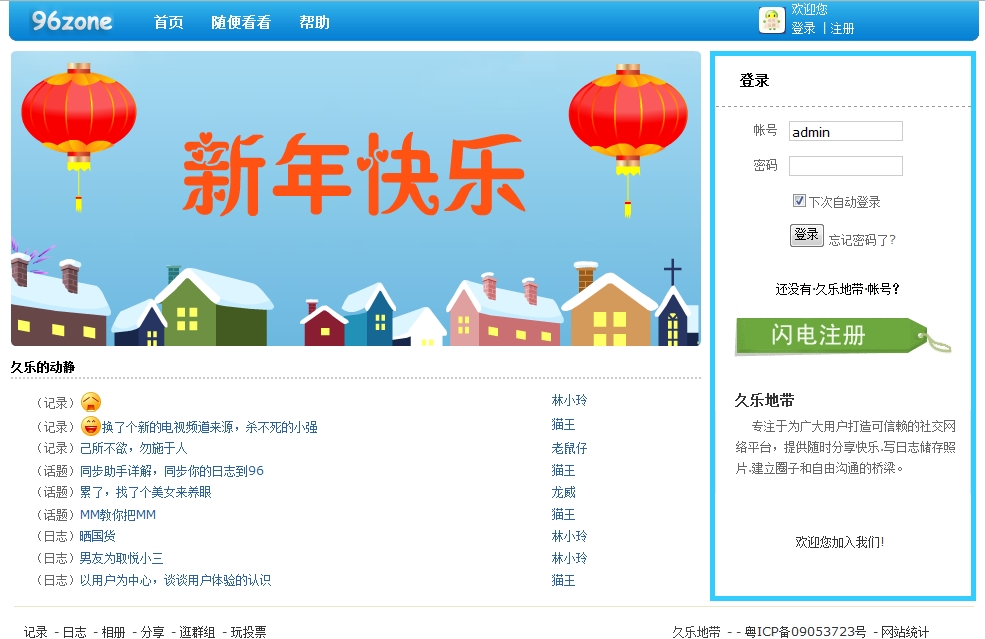Click the 96zone logo

(72, 21)
